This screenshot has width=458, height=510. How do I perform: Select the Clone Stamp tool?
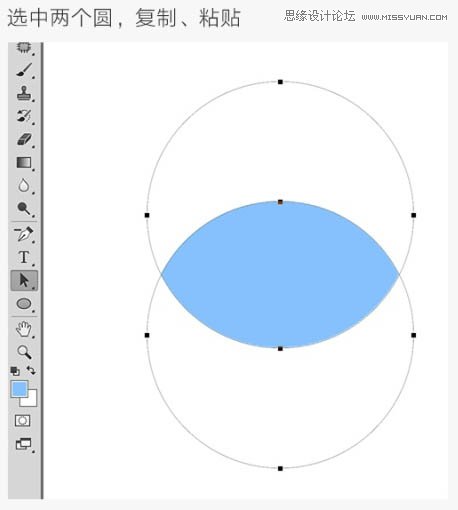click(x=24, y=93)
